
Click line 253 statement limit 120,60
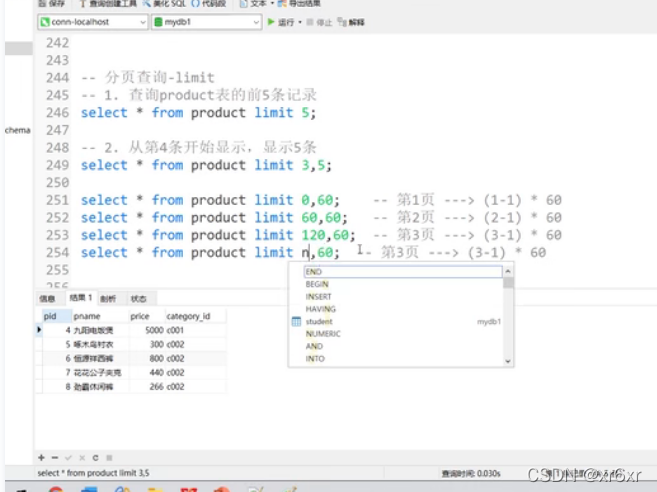pos(218,235)
